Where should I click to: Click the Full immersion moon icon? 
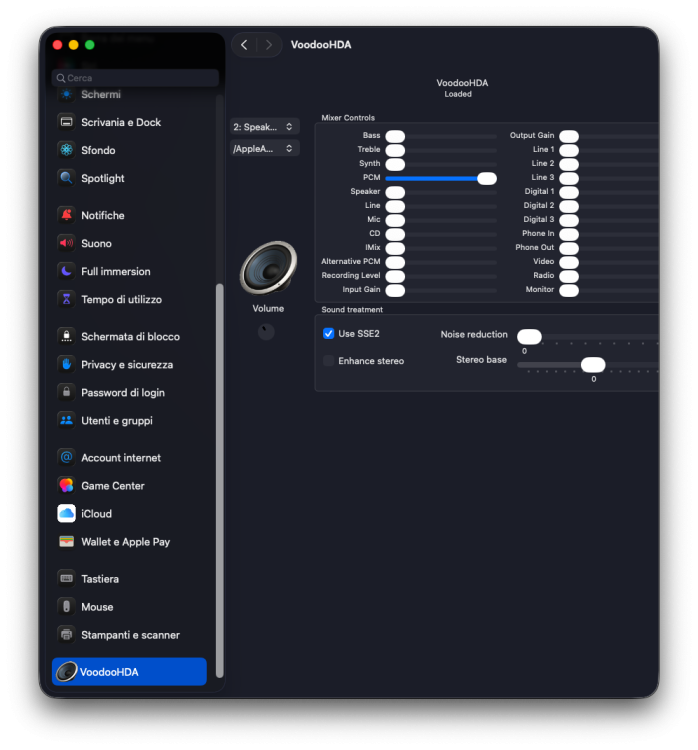click(x=66, y=271)
